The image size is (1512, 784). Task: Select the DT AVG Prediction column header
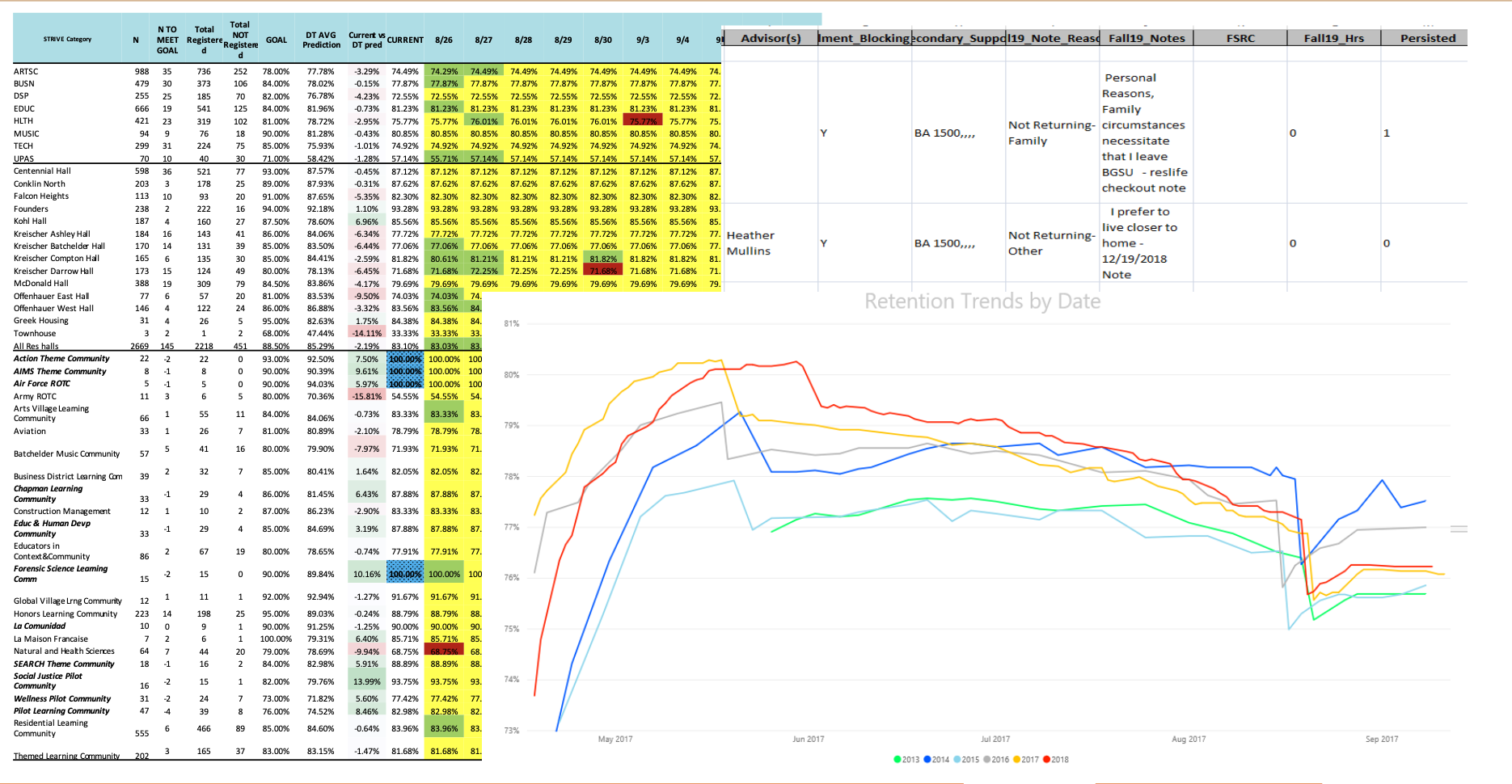(x=321, y=40)
